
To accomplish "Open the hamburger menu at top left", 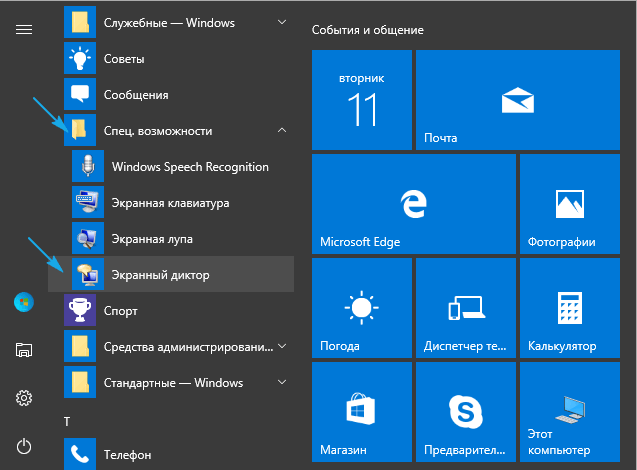I will (x=24, y=29).
